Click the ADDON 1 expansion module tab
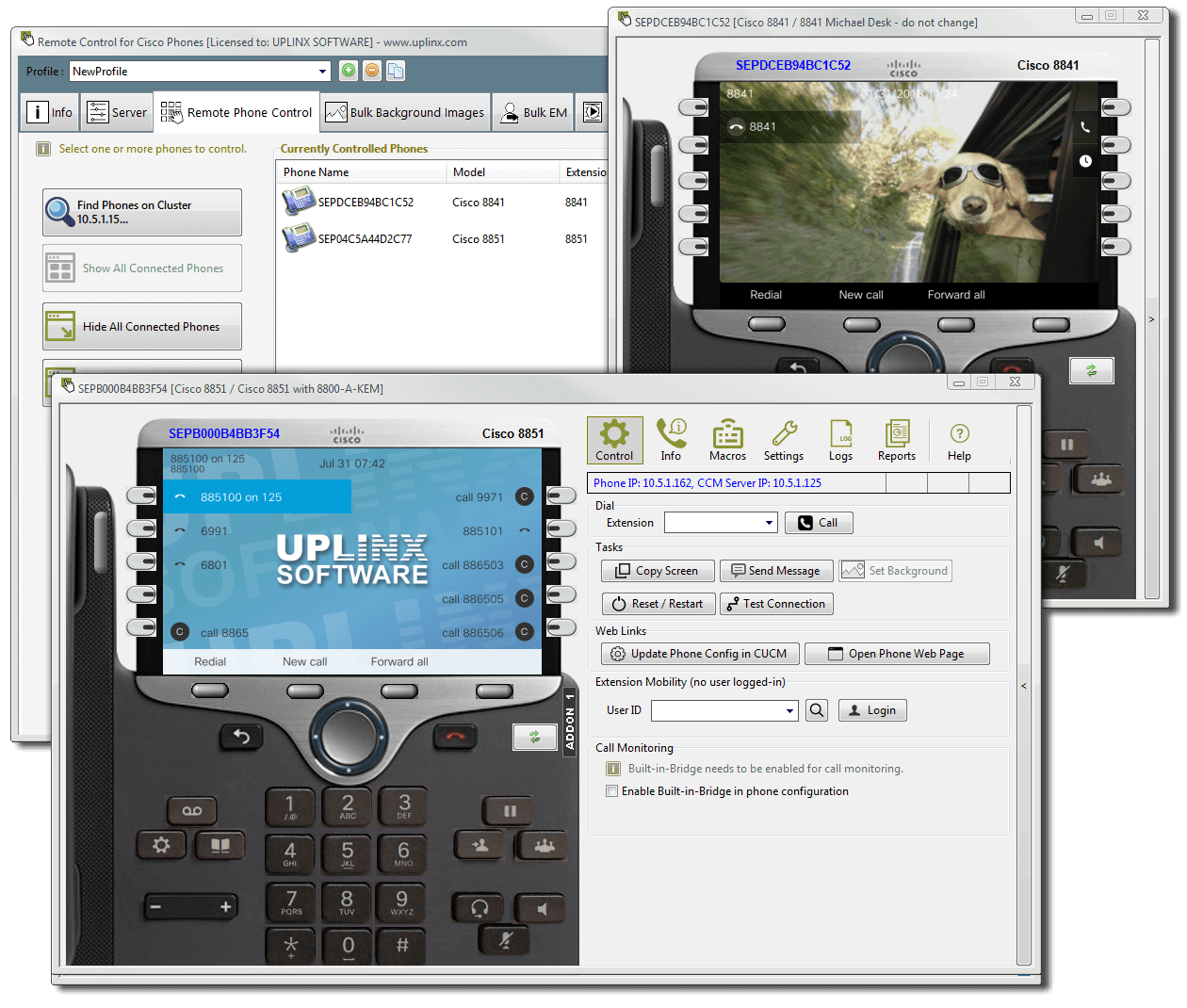 tap(569, 722)
